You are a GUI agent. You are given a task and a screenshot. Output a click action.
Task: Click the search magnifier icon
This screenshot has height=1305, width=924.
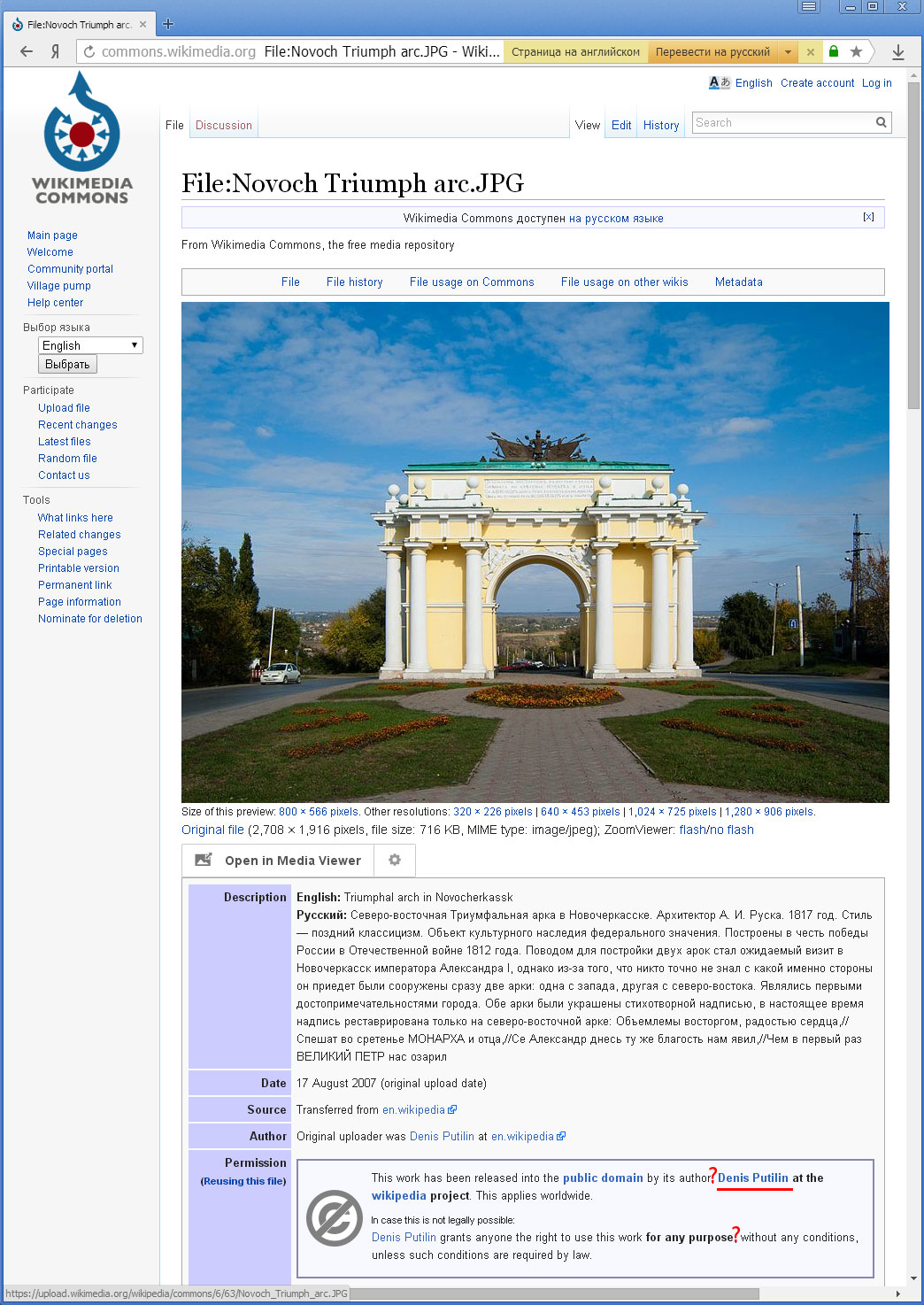point(882,123)
